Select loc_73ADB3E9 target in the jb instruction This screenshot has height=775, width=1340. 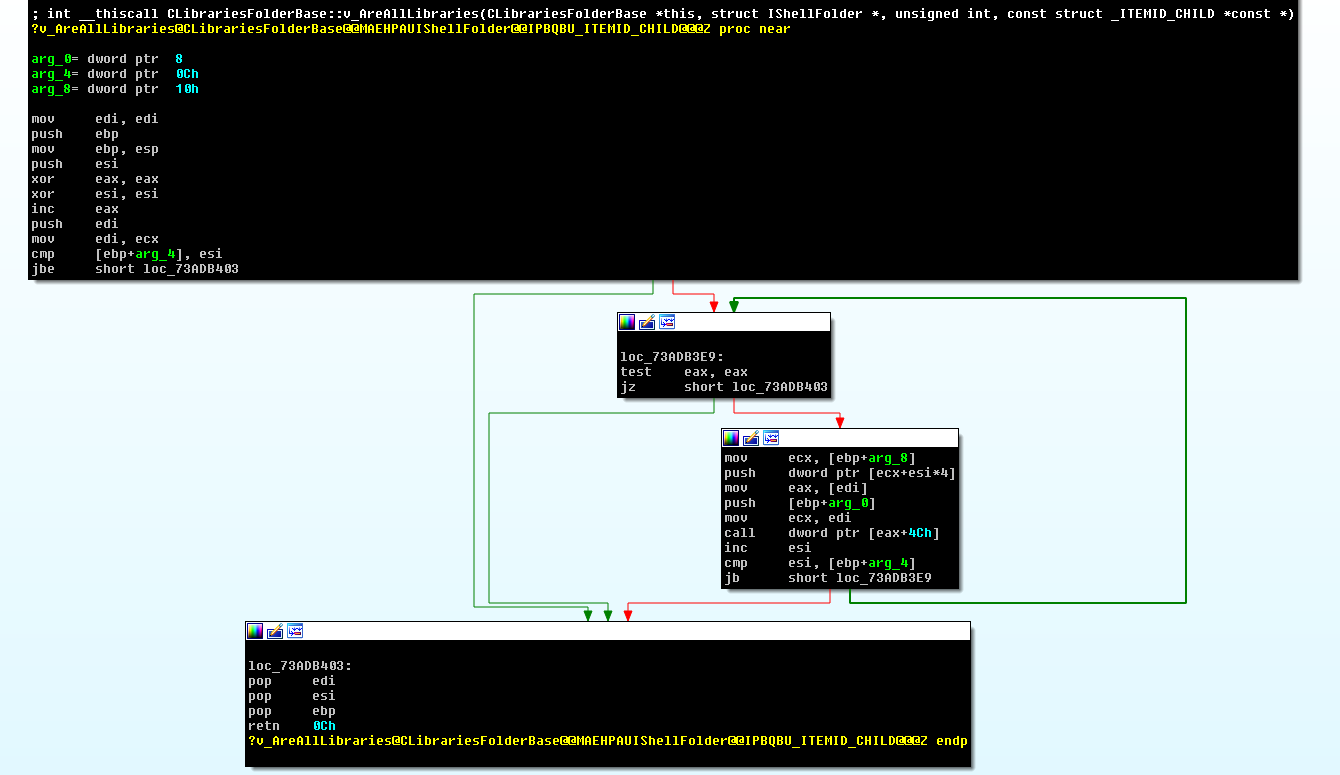tap(886, 577)
